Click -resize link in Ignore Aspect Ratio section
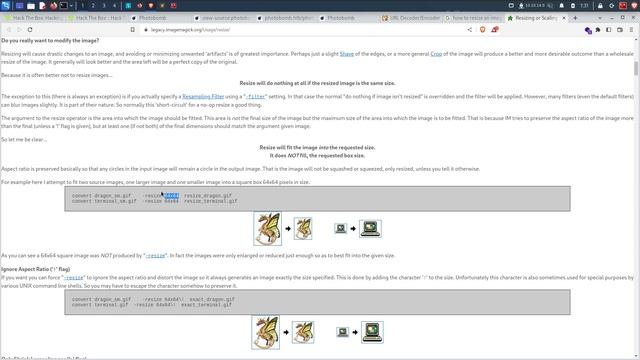 [x=74, y=278]
